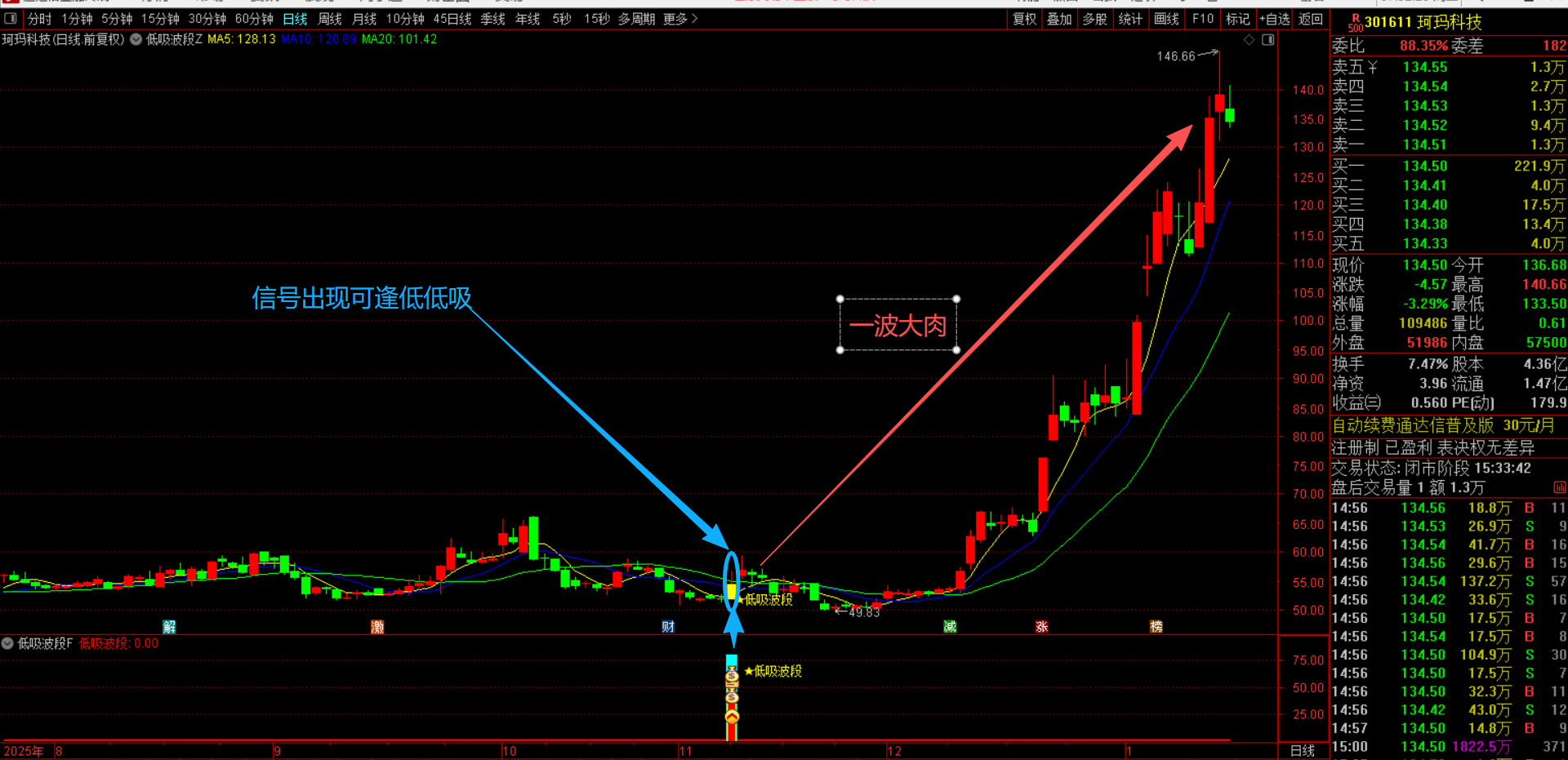The image size is (1568, 760).
Task: Click the 委比 88.35% value
Action: coord(1423,46)
